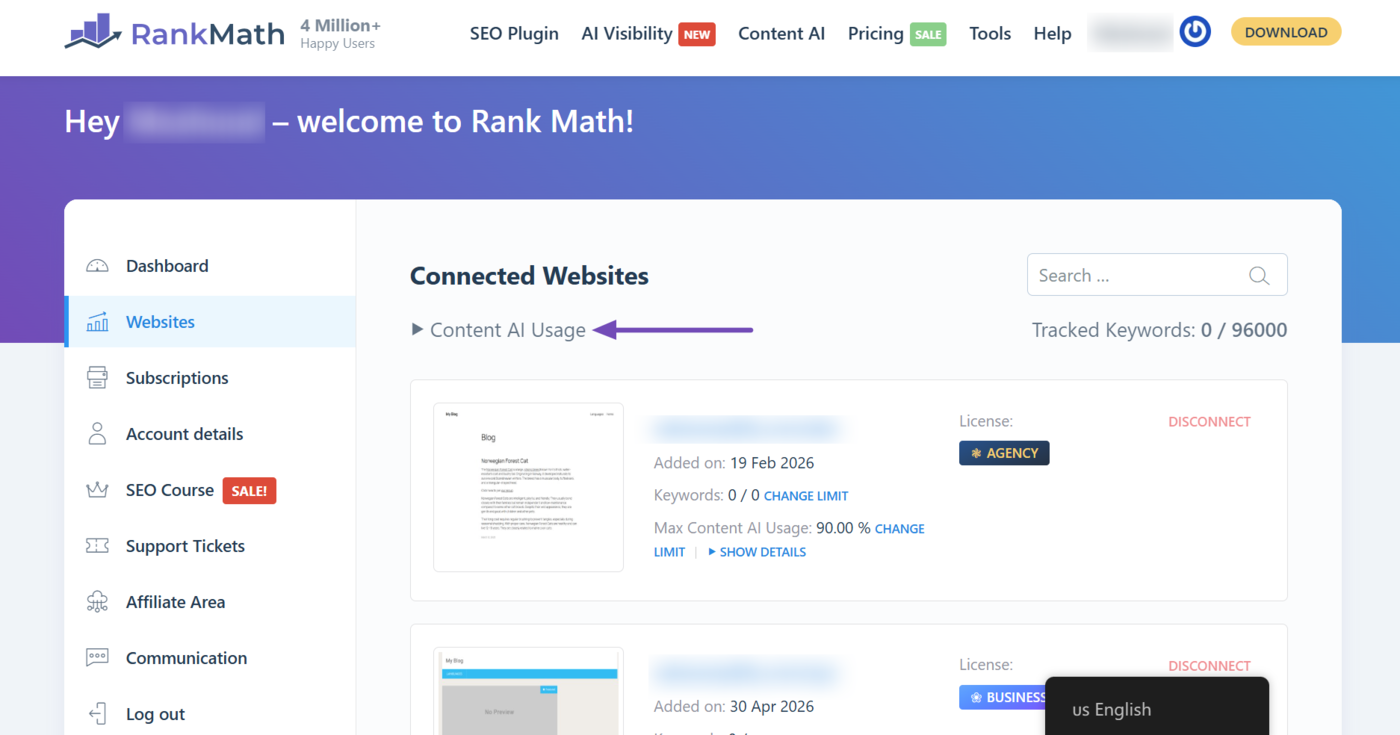The height and width of the screenshot is (735, 1400).
Task: Click the Added on: 30 Apr 2026 text
Action: coord(734,706)
